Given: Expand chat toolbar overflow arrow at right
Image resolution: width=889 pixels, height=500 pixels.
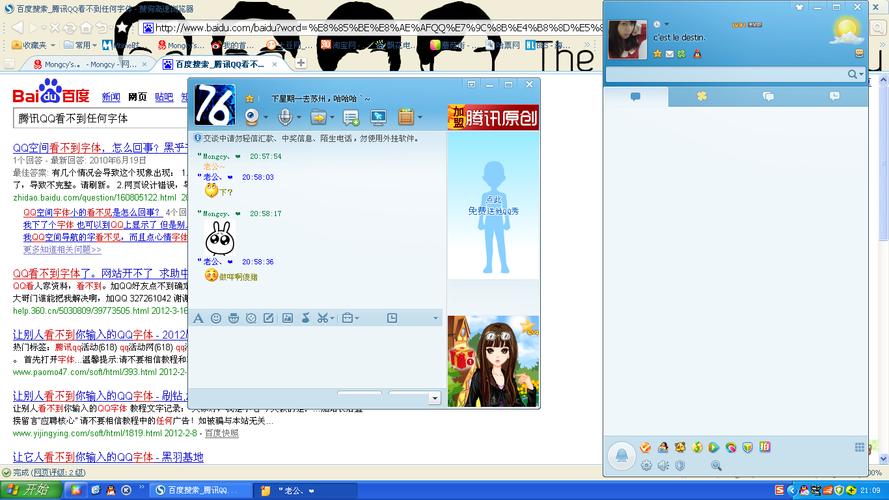Looking at the screenshot, I should 435,319.
